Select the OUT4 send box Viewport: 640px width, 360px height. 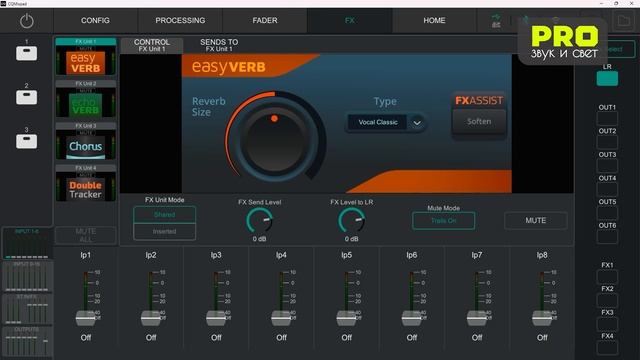(x=607, y=190)
